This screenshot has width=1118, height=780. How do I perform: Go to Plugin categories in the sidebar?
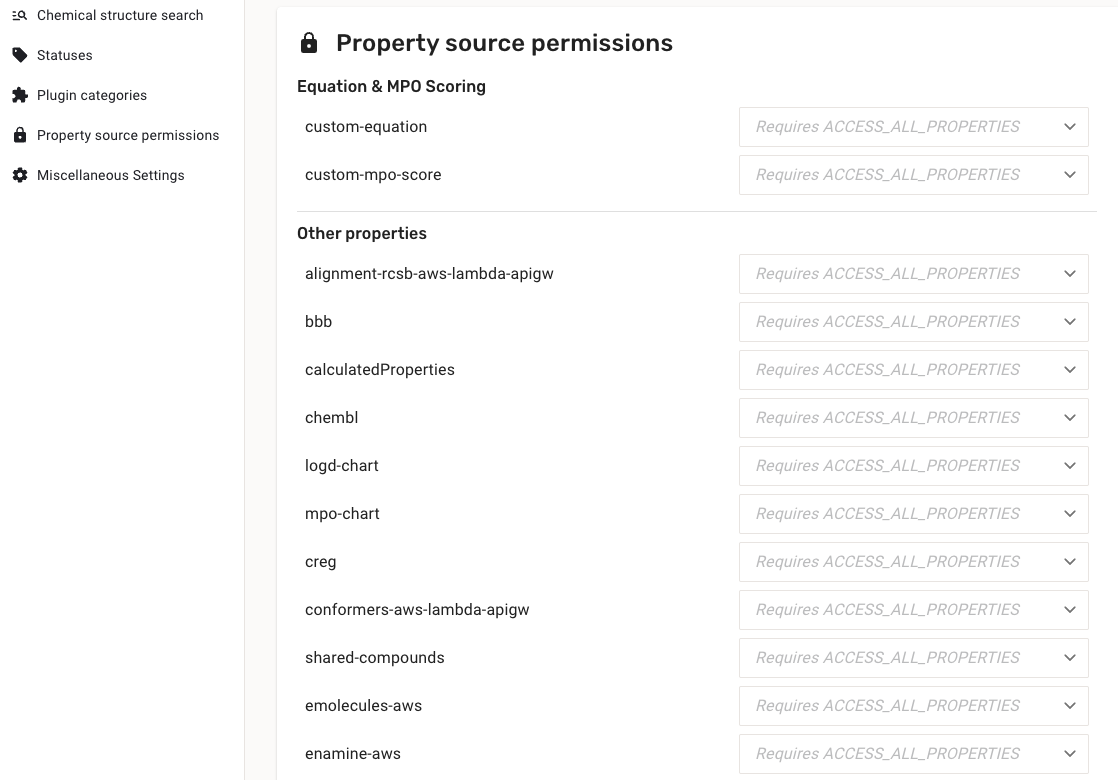click(92, 95)
